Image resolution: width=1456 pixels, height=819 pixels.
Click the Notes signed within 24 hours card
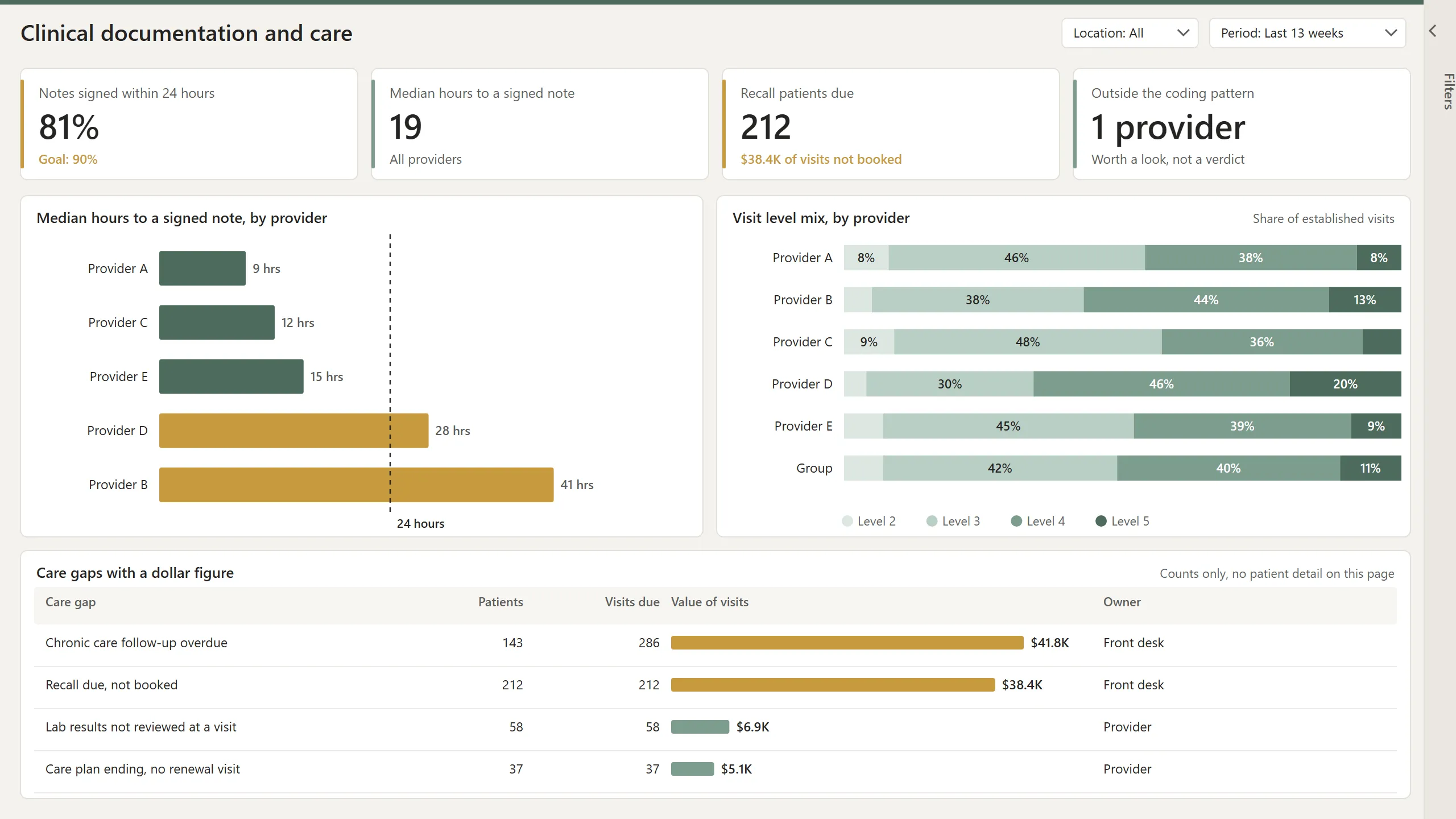(189, 124)
